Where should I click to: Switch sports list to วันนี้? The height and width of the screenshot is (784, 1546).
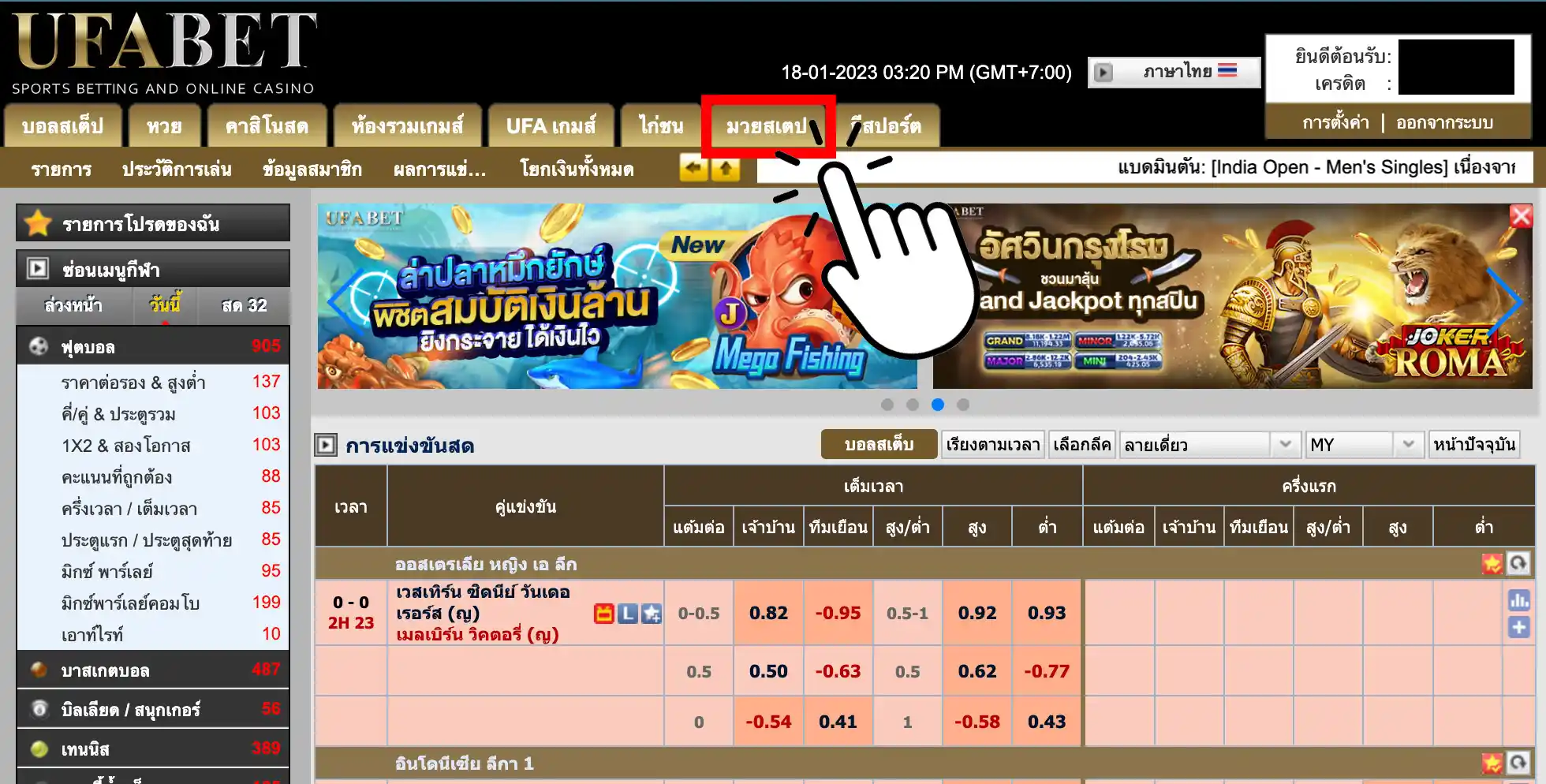pos(165,305)
